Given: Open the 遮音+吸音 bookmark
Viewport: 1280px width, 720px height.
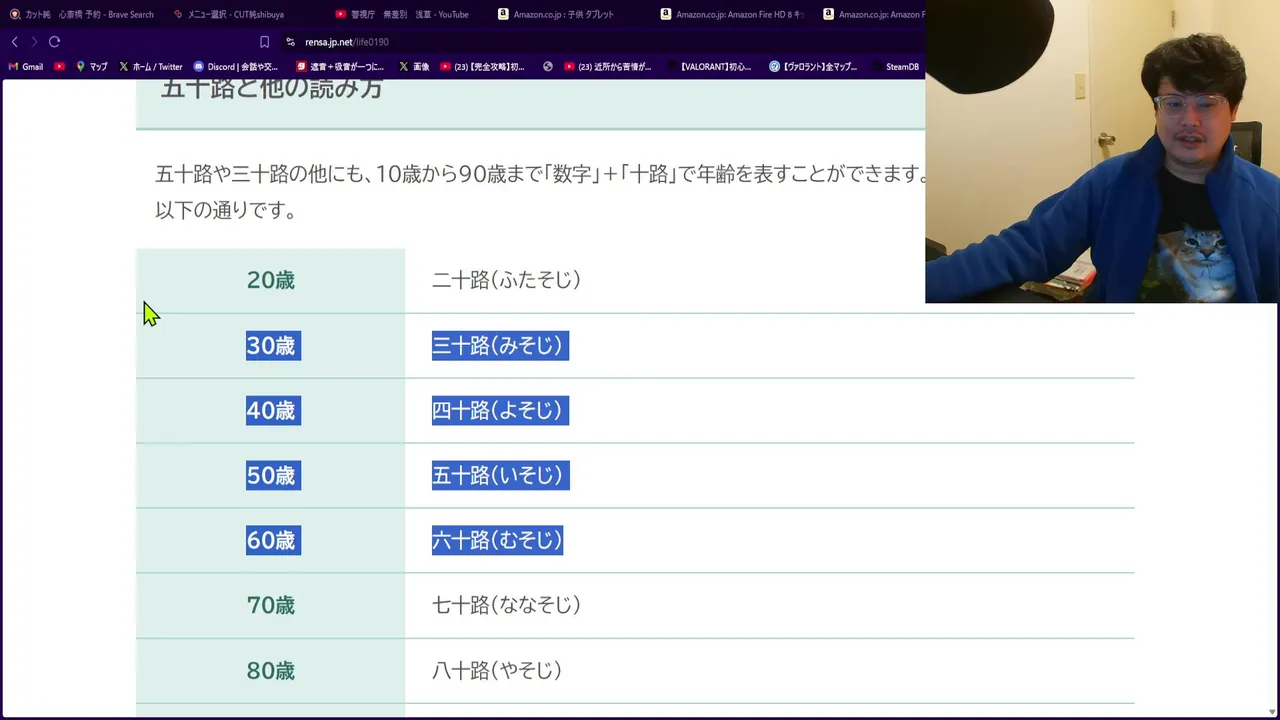Looking at the screenshot, I should 340,67.
